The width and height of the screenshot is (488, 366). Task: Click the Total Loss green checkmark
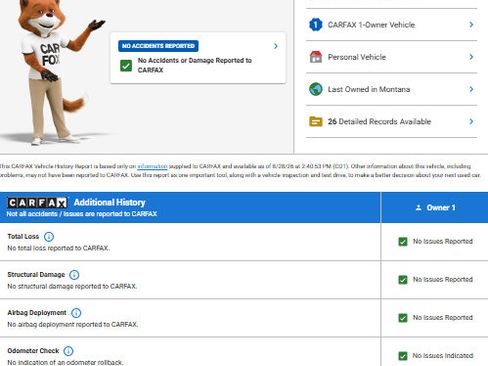tap(403, 241)
